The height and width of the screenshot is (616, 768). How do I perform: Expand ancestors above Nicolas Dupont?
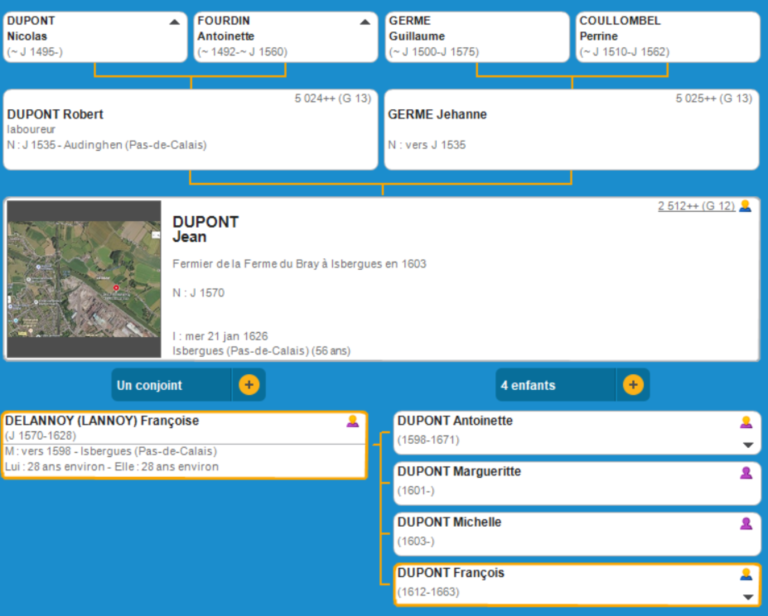pos(175,21)
